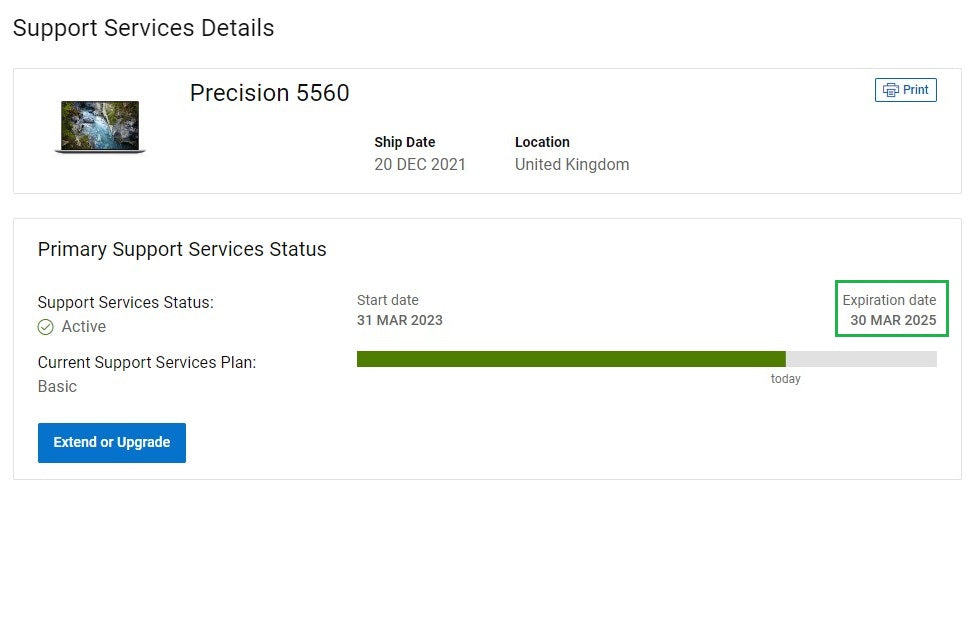Click the Active status text
Screen dimensions: 972x636
click(x=84, y=327)
